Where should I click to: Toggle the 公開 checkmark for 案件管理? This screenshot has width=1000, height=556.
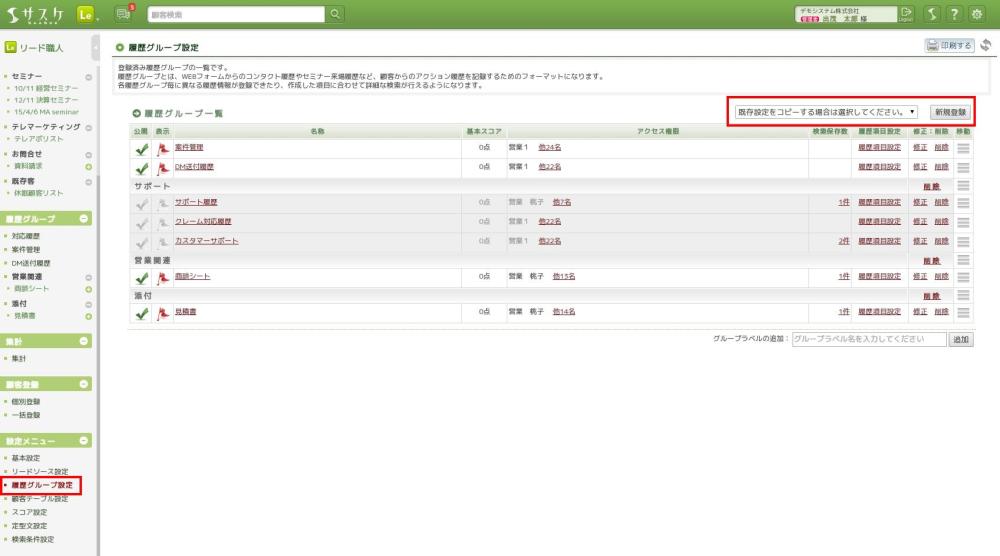142,148
